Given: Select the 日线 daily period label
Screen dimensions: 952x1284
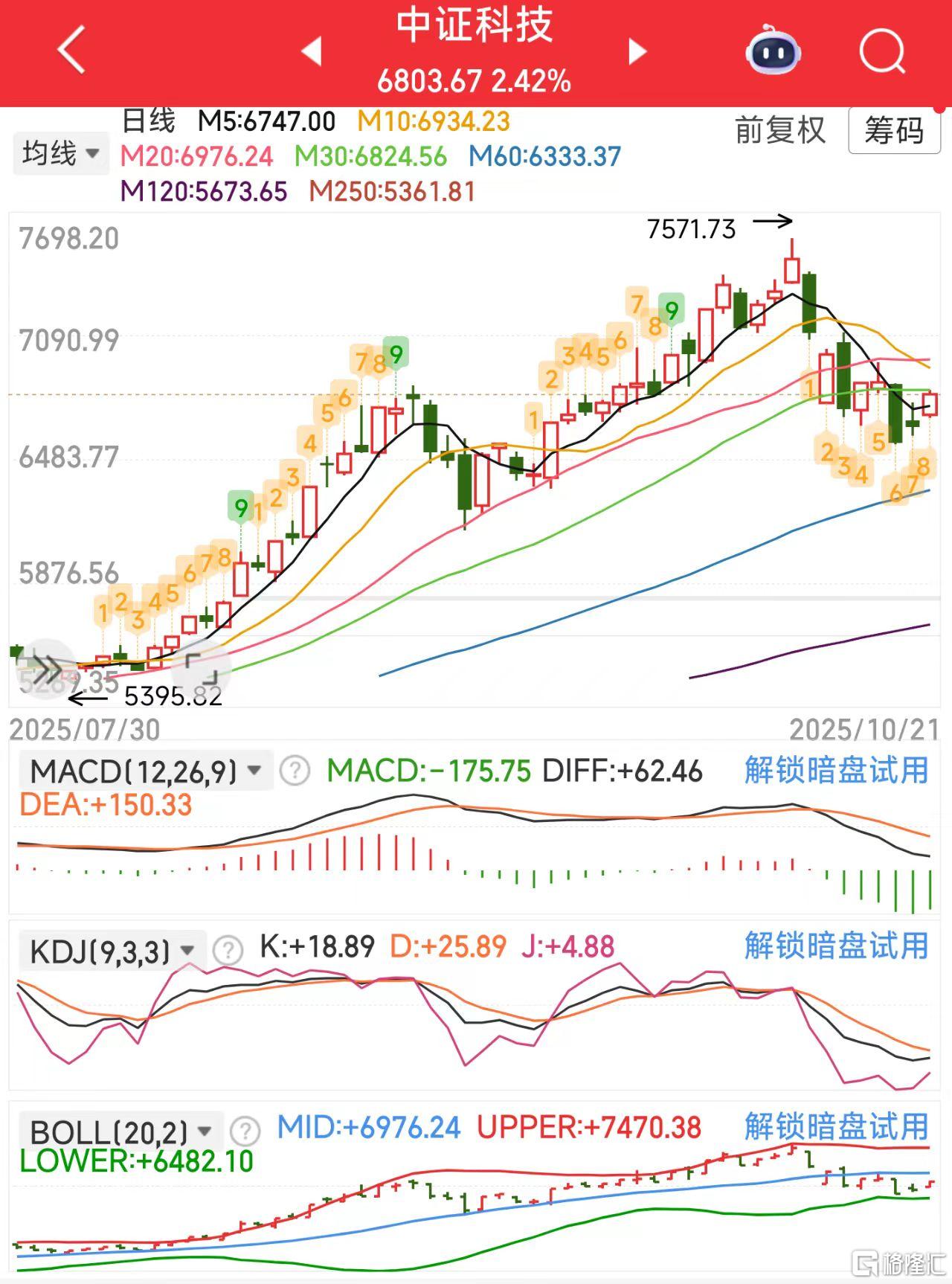Looking at the screenshot, I should click(x=148, y=121).
